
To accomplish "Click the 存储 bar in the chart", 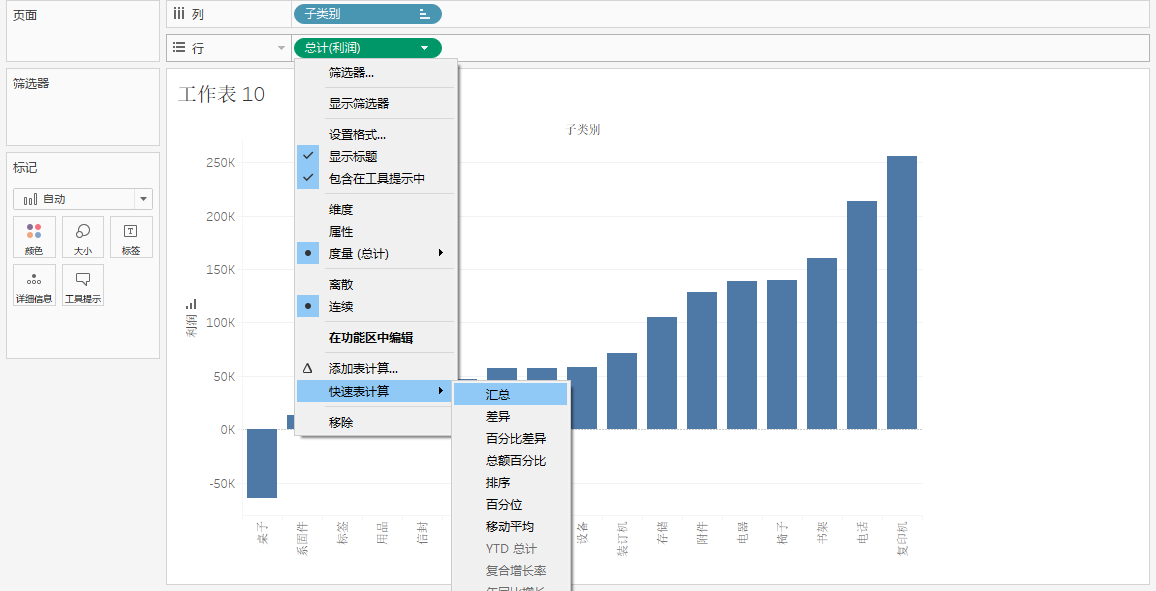I will point(662,373).
